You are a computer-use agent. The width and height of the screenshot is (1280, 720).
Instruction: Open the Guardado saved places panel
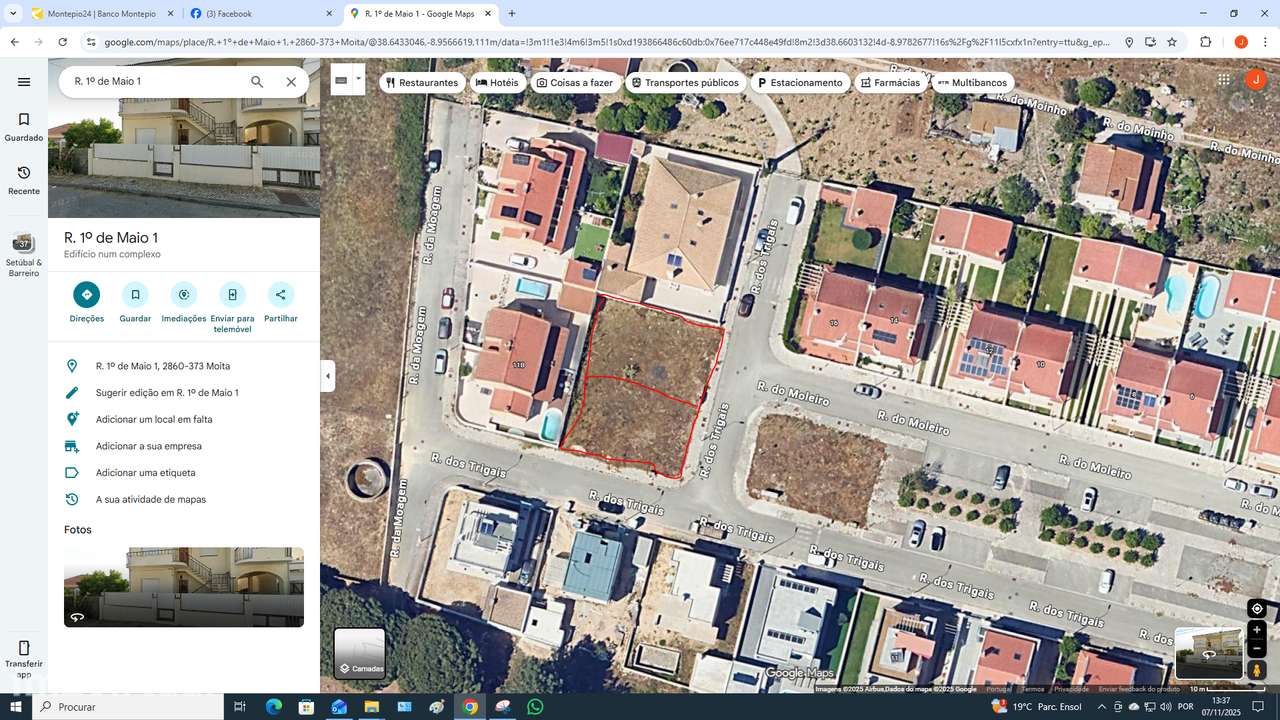24,127
